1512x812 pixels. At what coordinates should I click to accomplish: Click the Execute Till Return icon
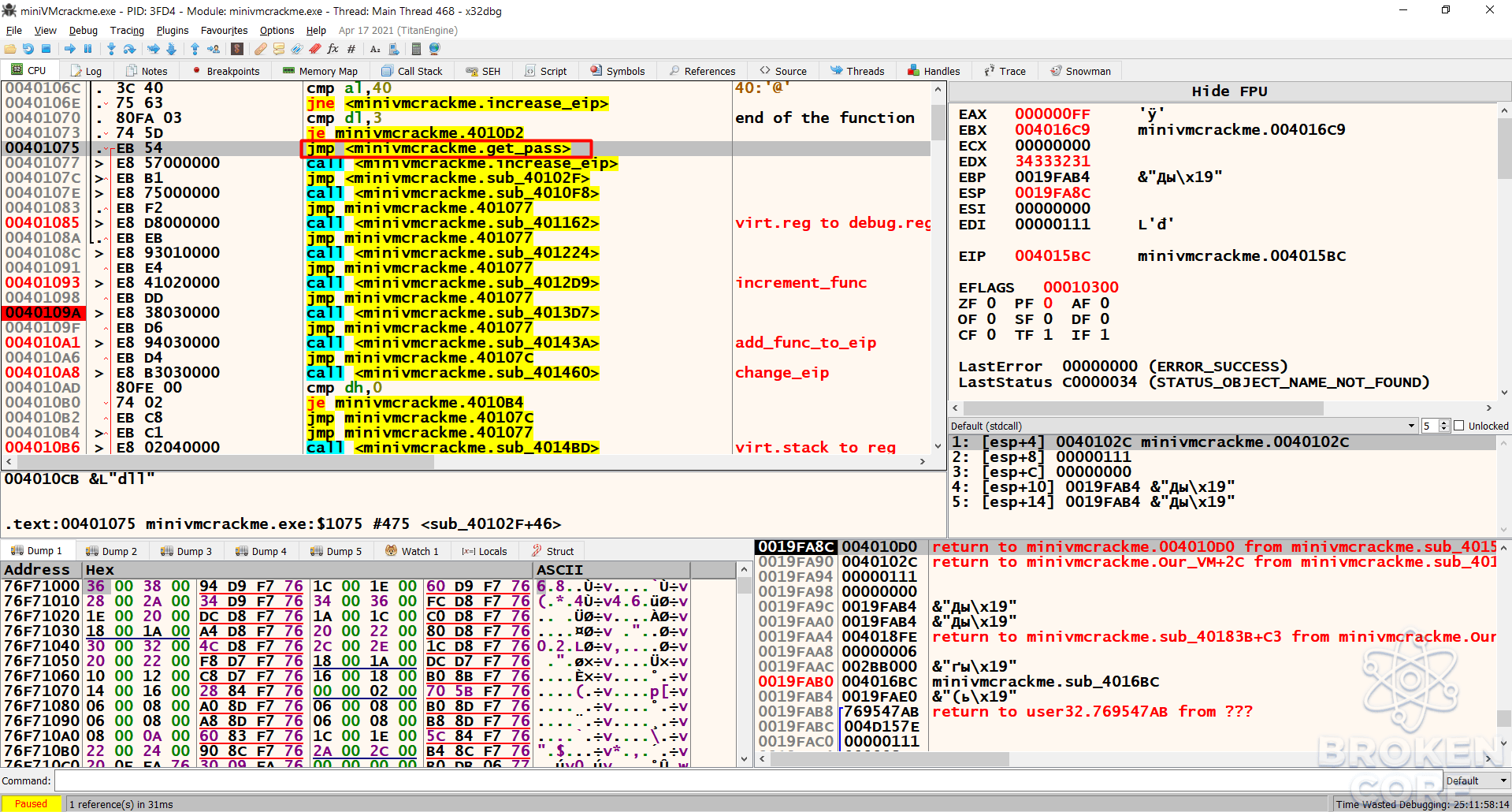pos(195,49)
